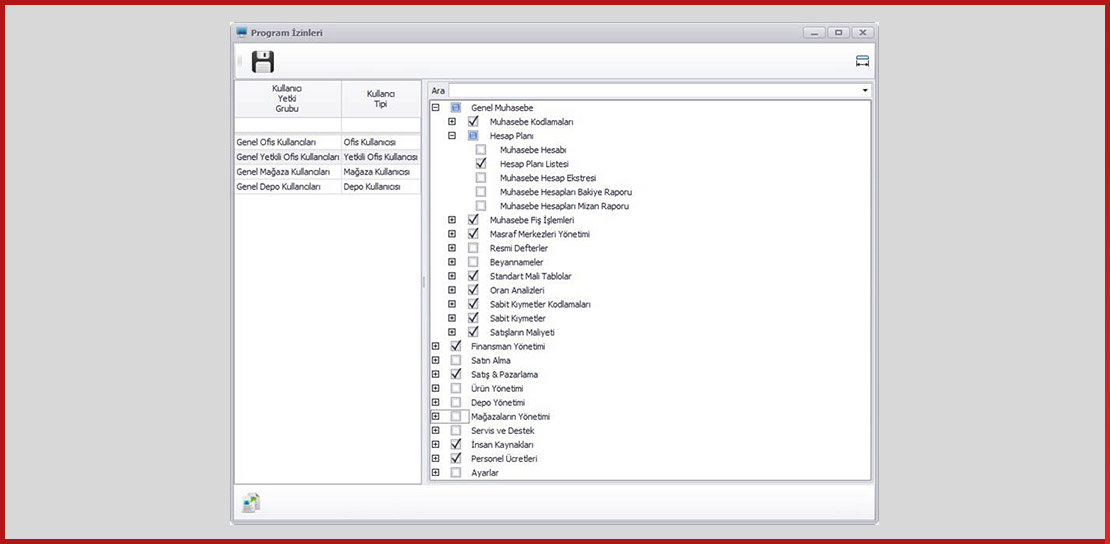This screenshot has height=544, width=1110.
Task: Check the Resmi Defterler checkbox
Action: point(473,247)
